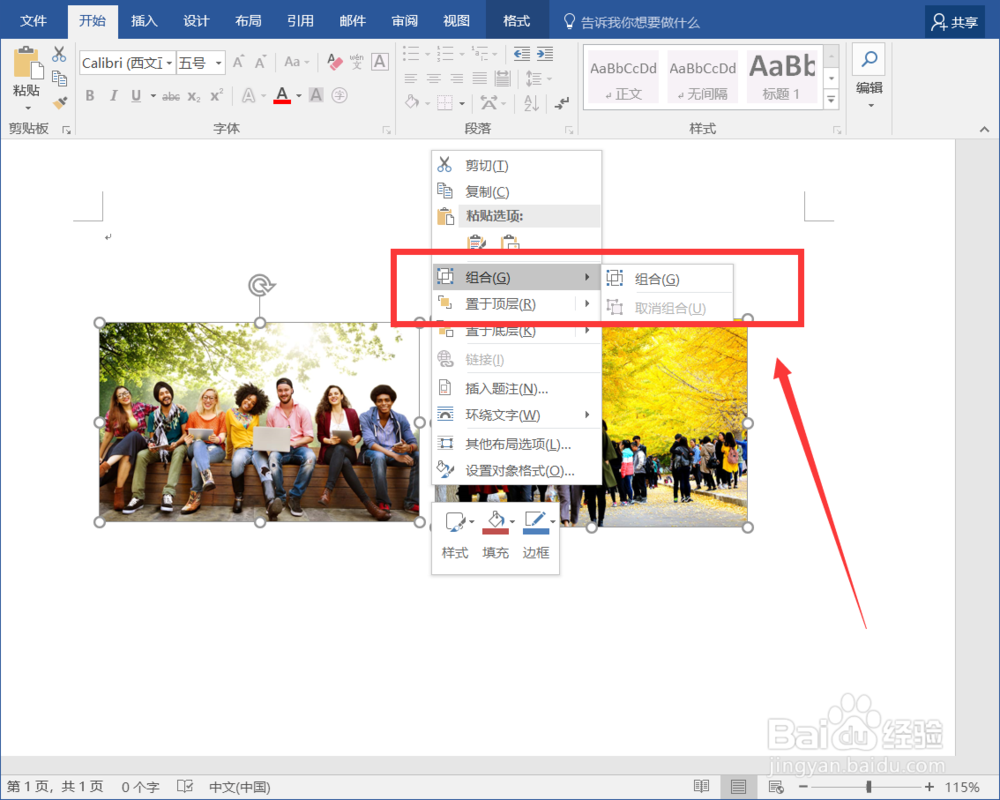Click the Paste clipboard icon
Screen dimensions: 1000x800
point(27,64)
